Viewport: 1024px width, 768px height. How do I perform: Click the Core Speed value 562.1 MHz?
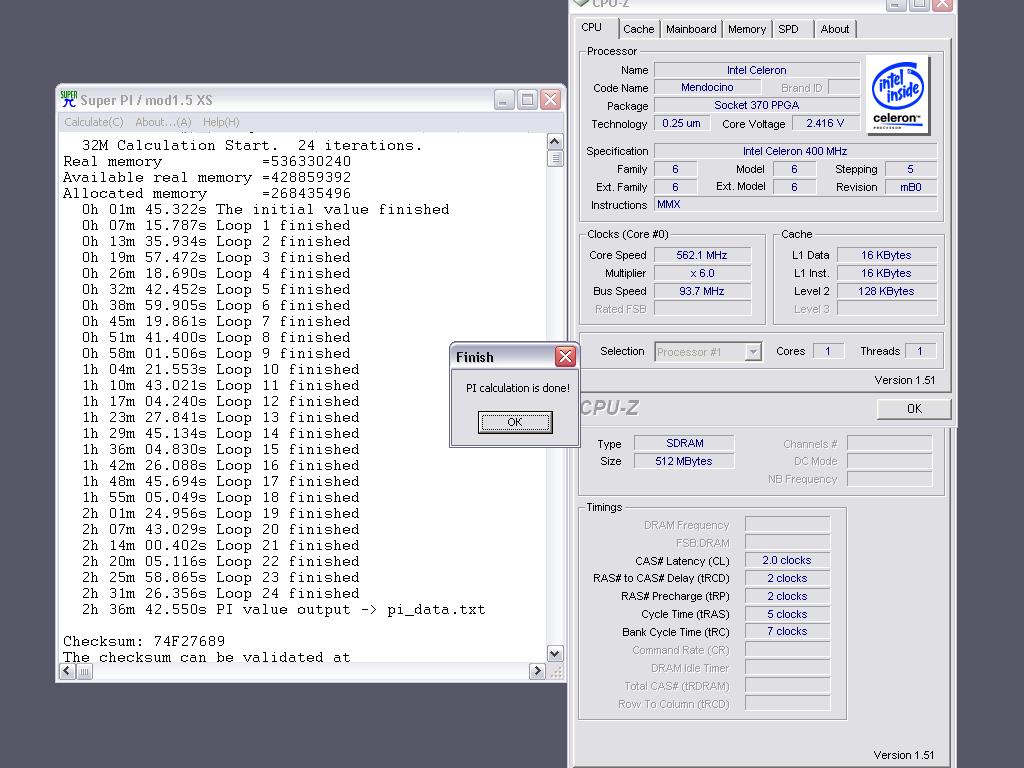coord(702,255)
